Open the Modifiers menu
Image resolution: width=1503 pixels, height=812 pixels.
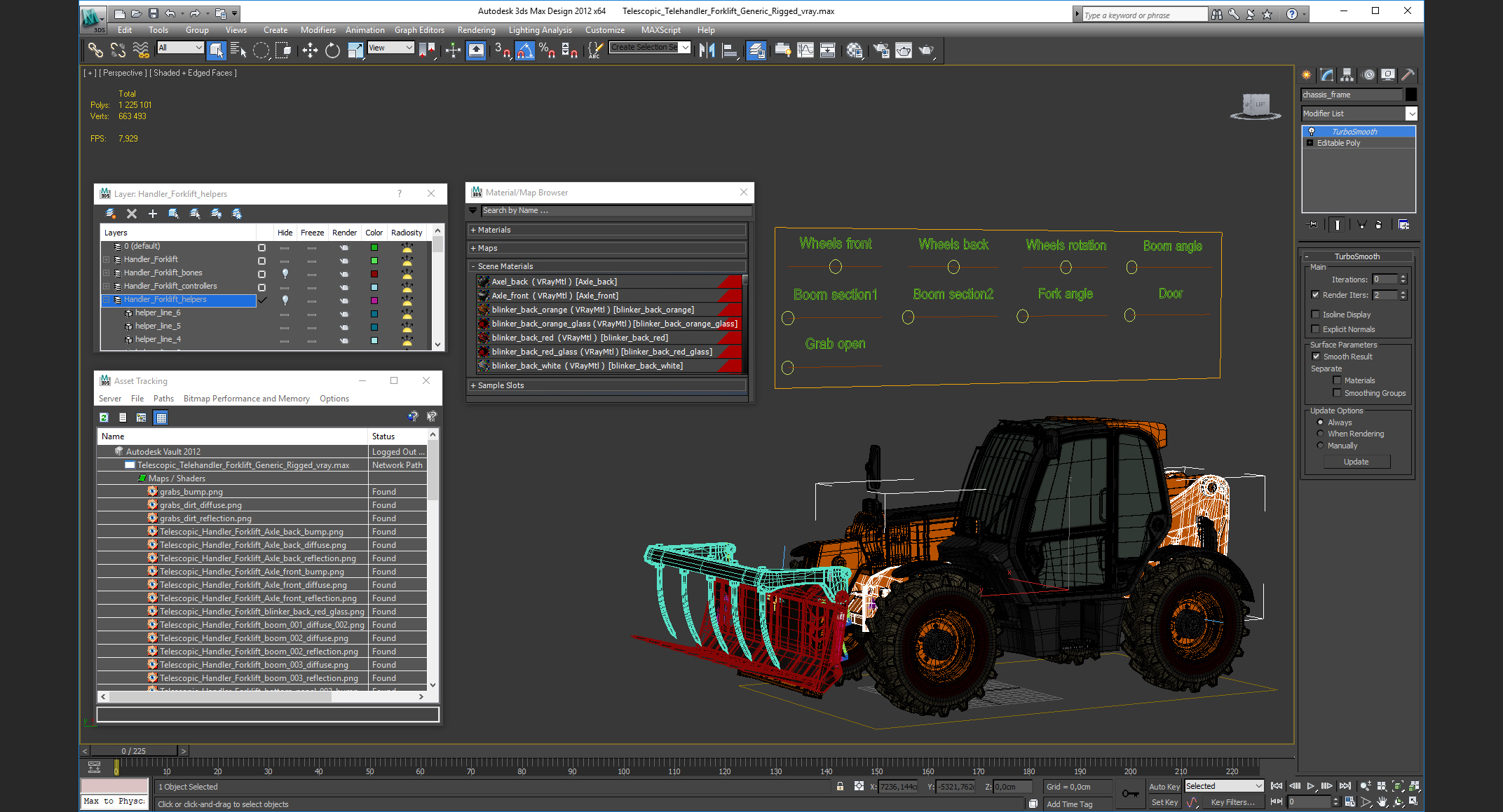click(318, 30)
